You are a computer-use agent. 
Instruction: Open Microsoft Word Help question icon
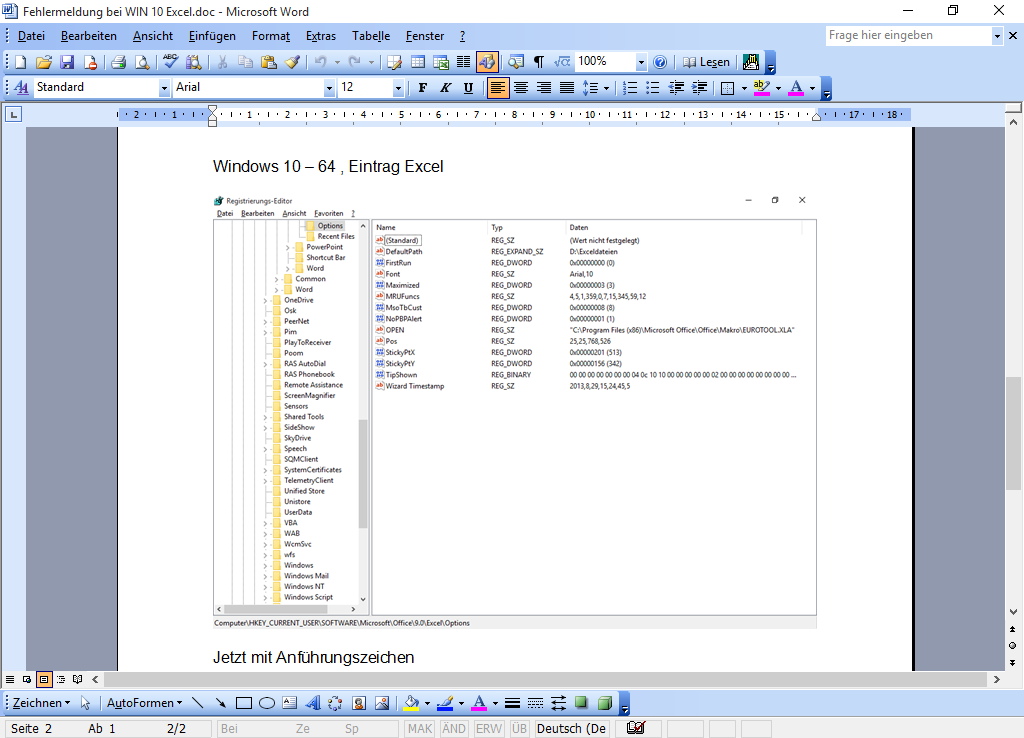tap(660, 62)
